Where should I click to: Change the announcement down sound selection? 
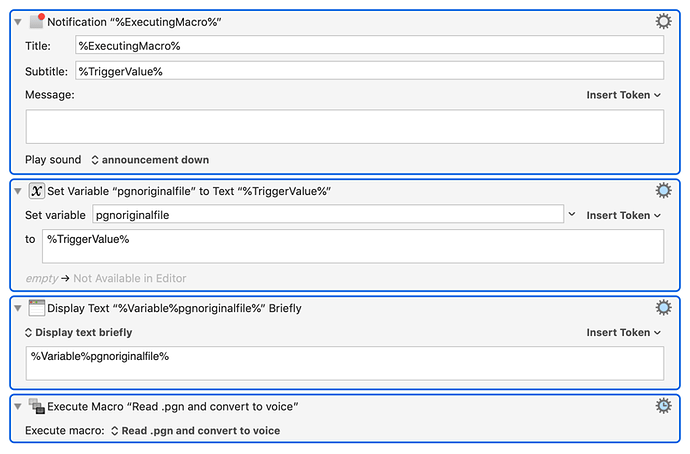[150, 160]
